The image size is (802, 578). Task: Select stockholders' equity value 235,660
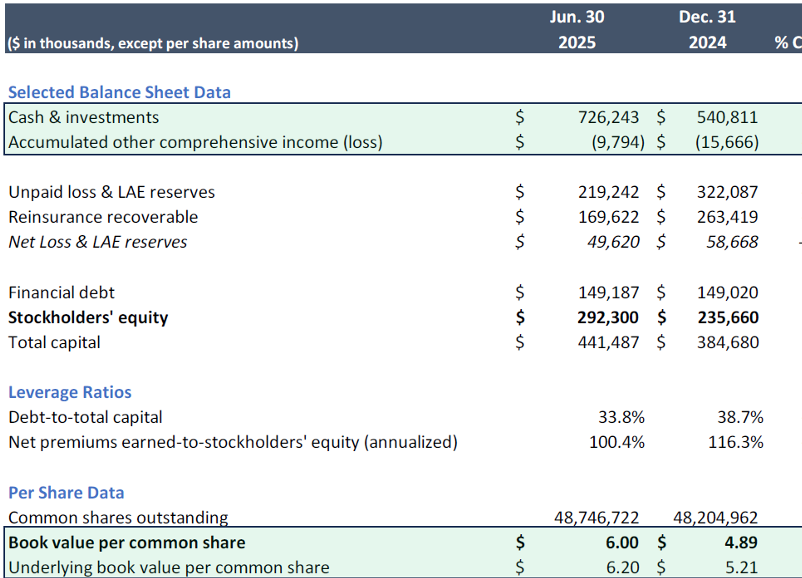coord(728,317)
